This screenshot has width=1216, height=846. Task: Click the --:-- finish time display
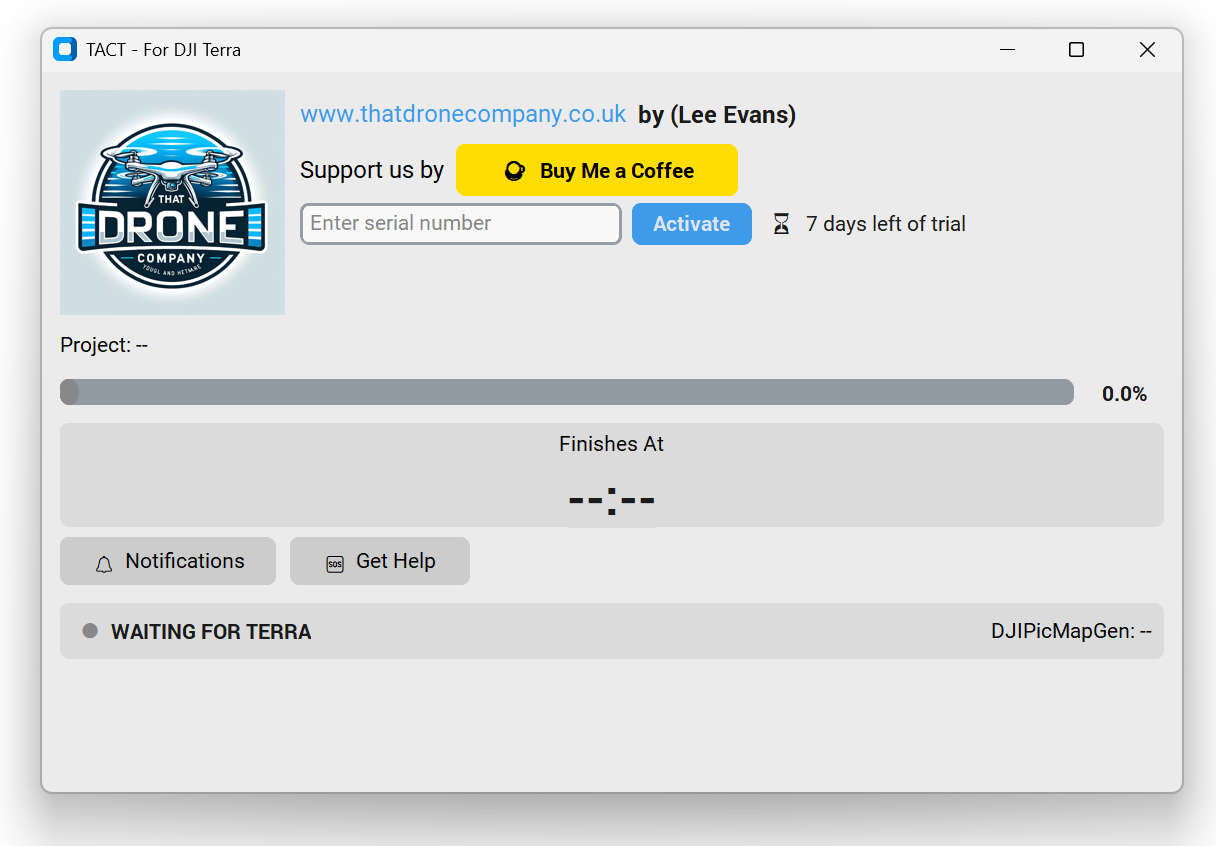(x=612, y=499)
